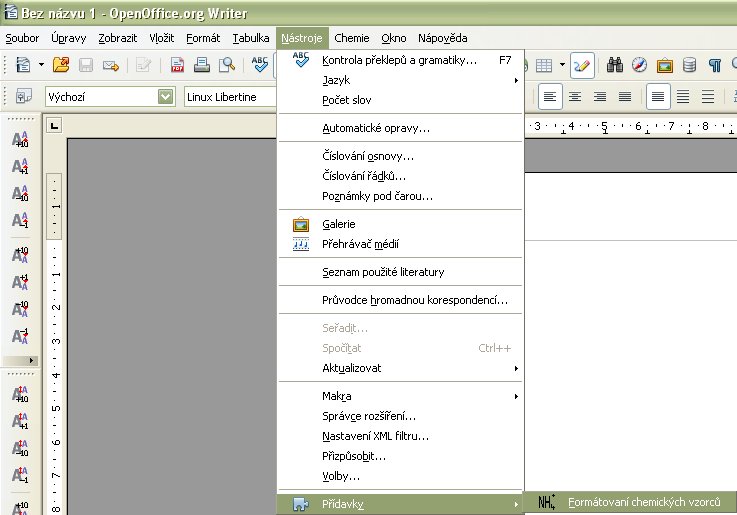
Task: Toggle align left paragraph button
Action: coord(550,97)
